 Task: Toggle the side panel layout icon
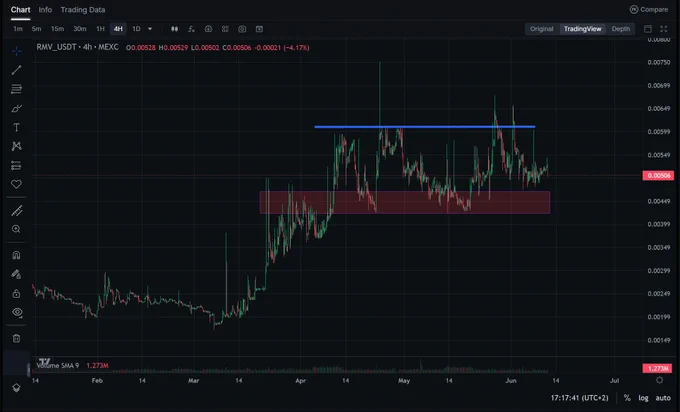point(647,29)
